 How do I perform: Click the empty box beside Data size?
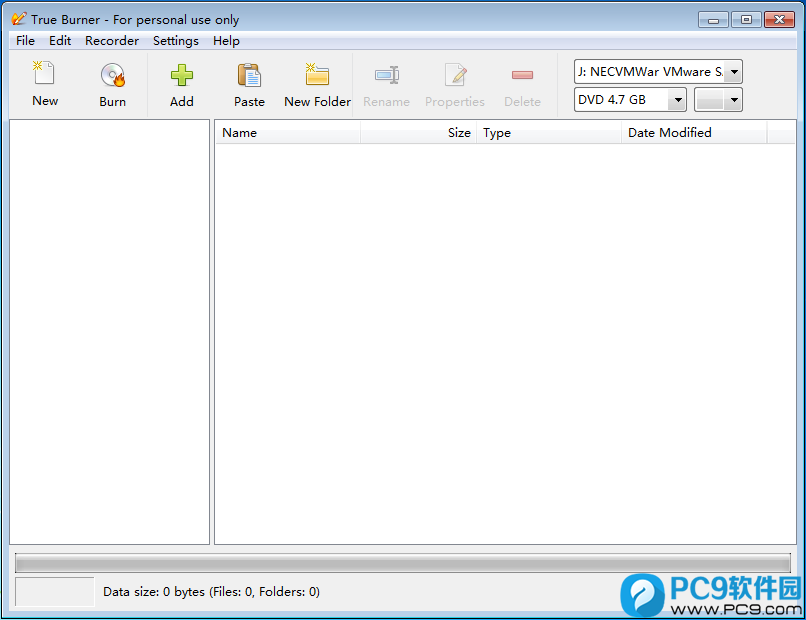(54, 592)
